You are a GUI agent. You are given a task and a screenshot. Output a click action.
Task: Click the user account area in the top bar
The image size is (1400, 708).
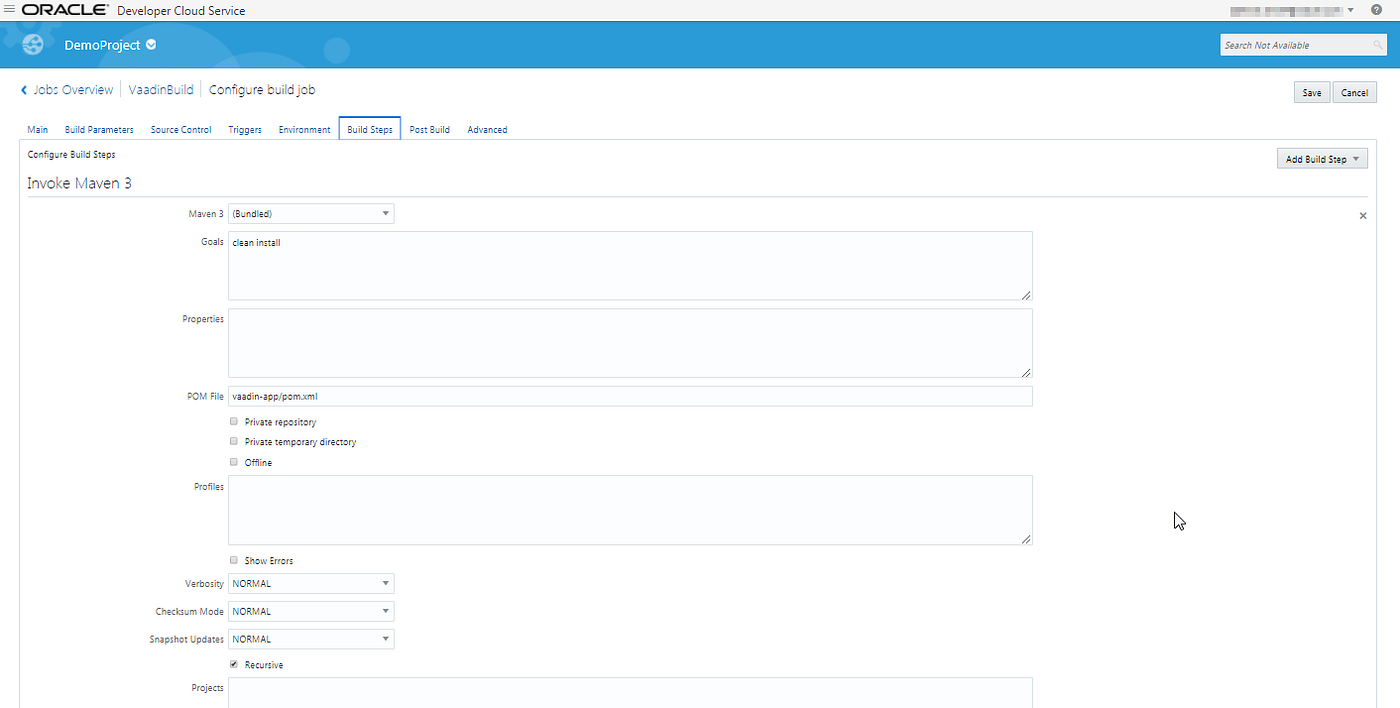click(1290, 9)
